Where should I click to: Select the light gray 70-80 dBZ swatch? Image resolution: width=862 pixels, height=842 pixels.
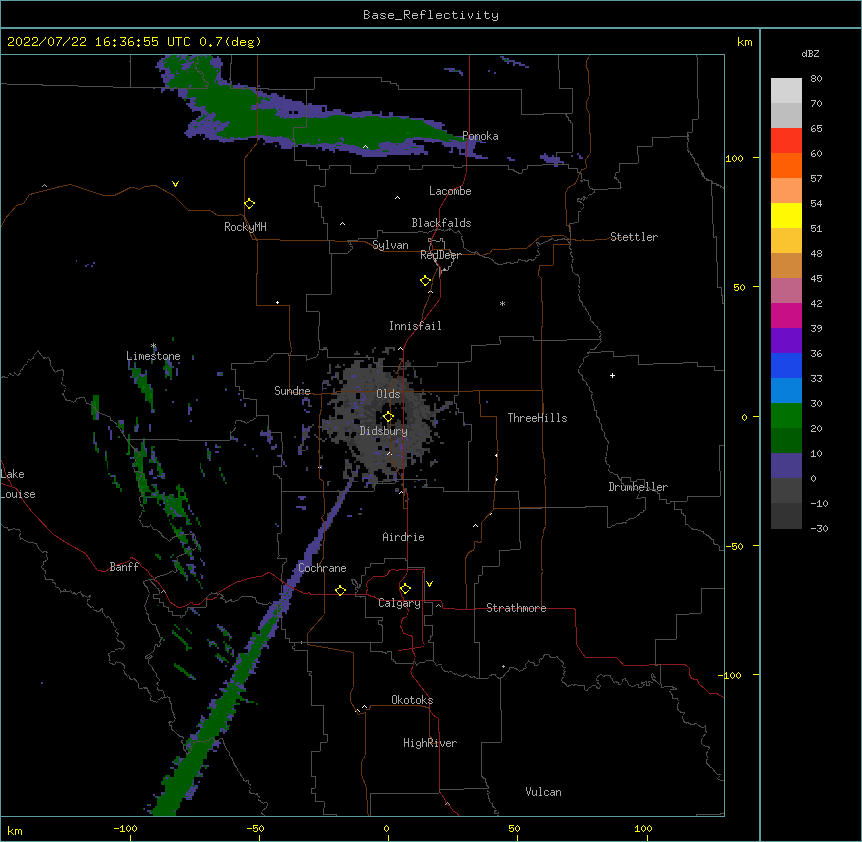coord(786,91)
